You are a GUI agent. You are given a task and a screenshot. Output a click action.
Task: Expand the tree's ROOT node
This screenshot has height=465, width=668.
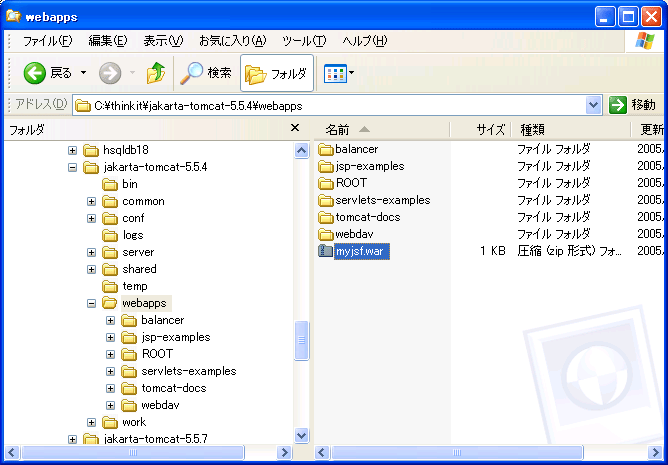click(x=110, y=355)
